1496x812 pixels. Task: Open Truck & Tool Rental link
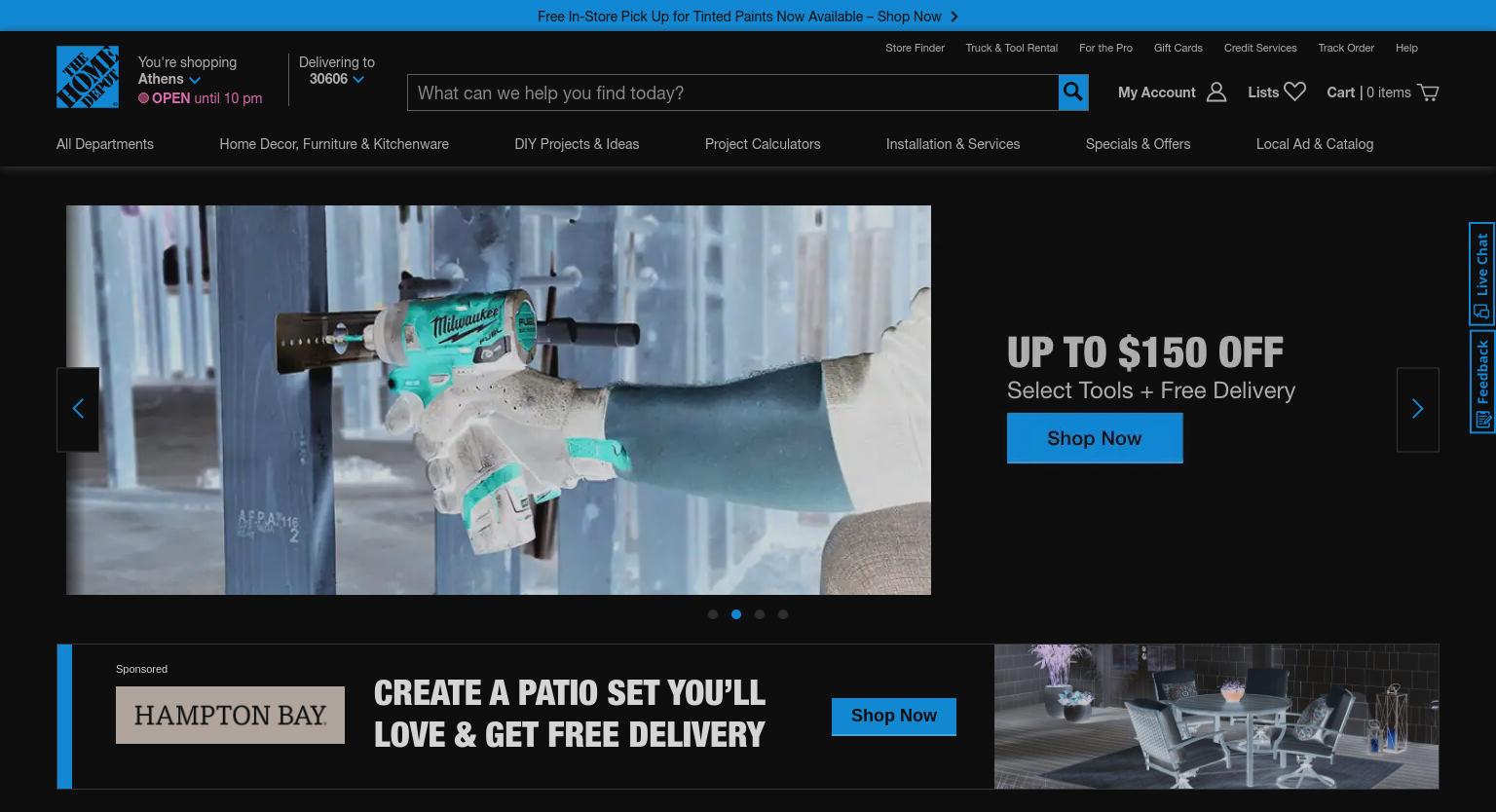(x=1011, y=48)
